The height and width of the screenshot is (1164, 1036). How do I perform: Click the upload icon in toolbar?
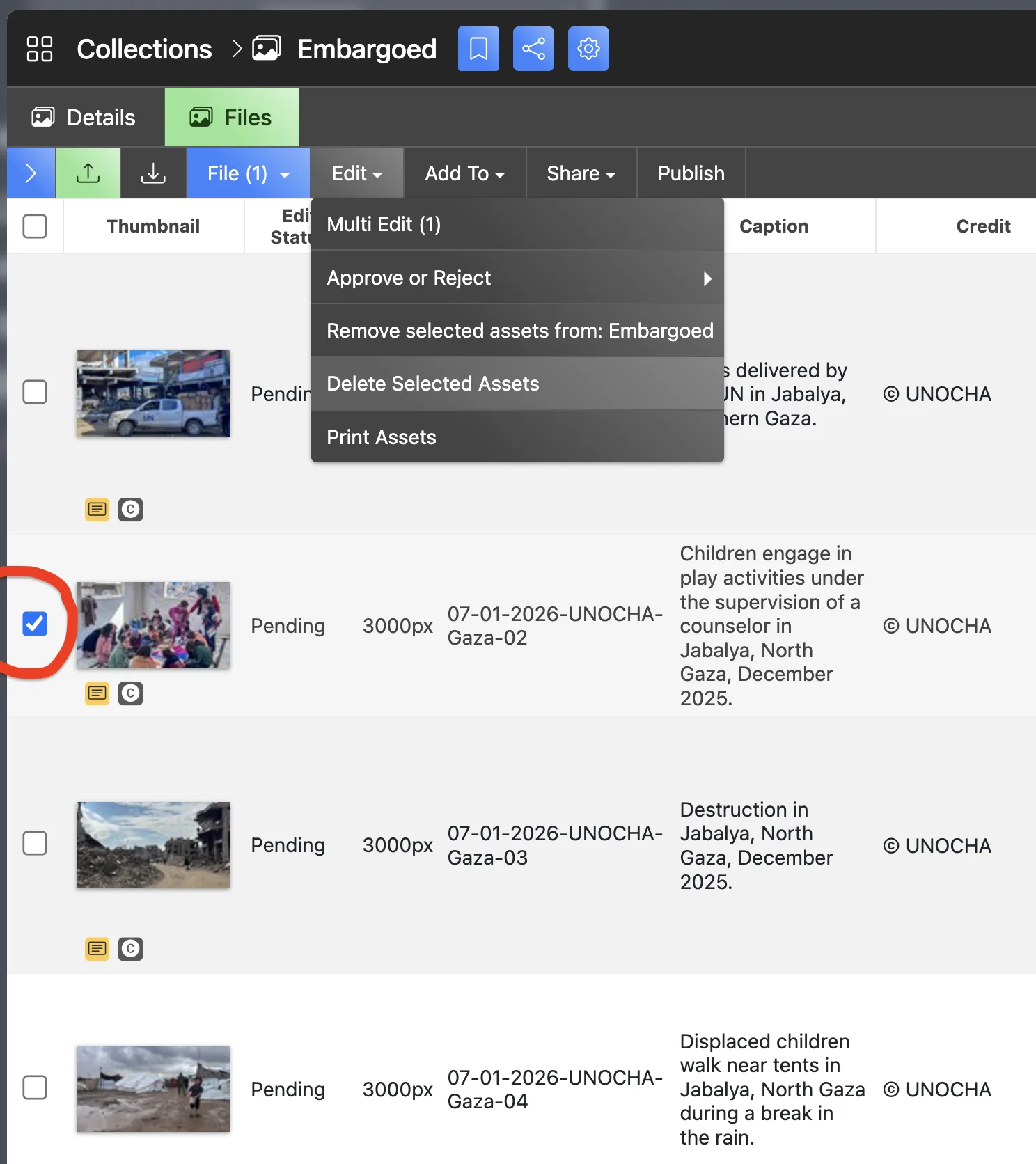[x=88, y=173]
